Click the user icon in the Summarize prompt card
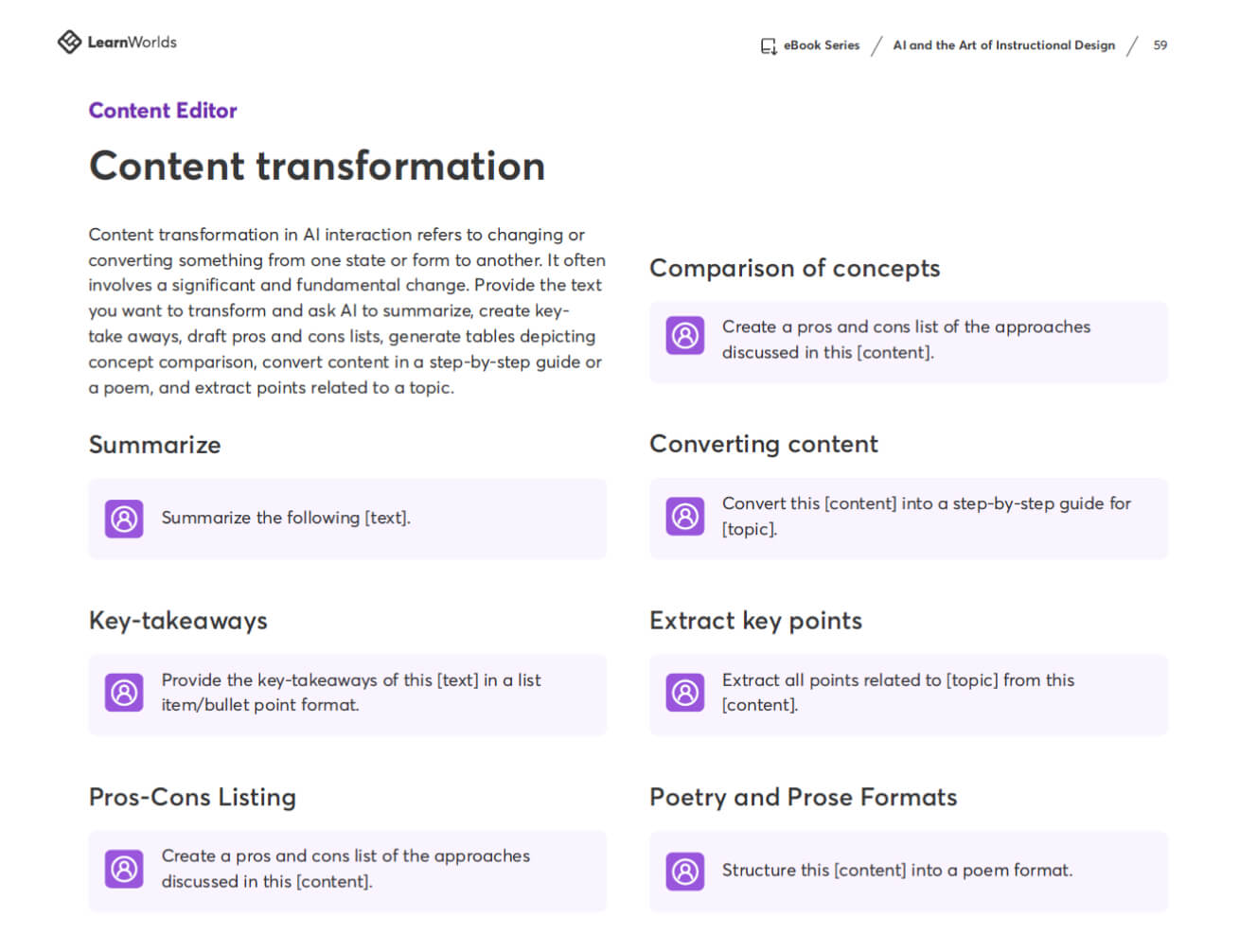The image size is (1257, 952). pyautogui.click(x=124, y=519)
